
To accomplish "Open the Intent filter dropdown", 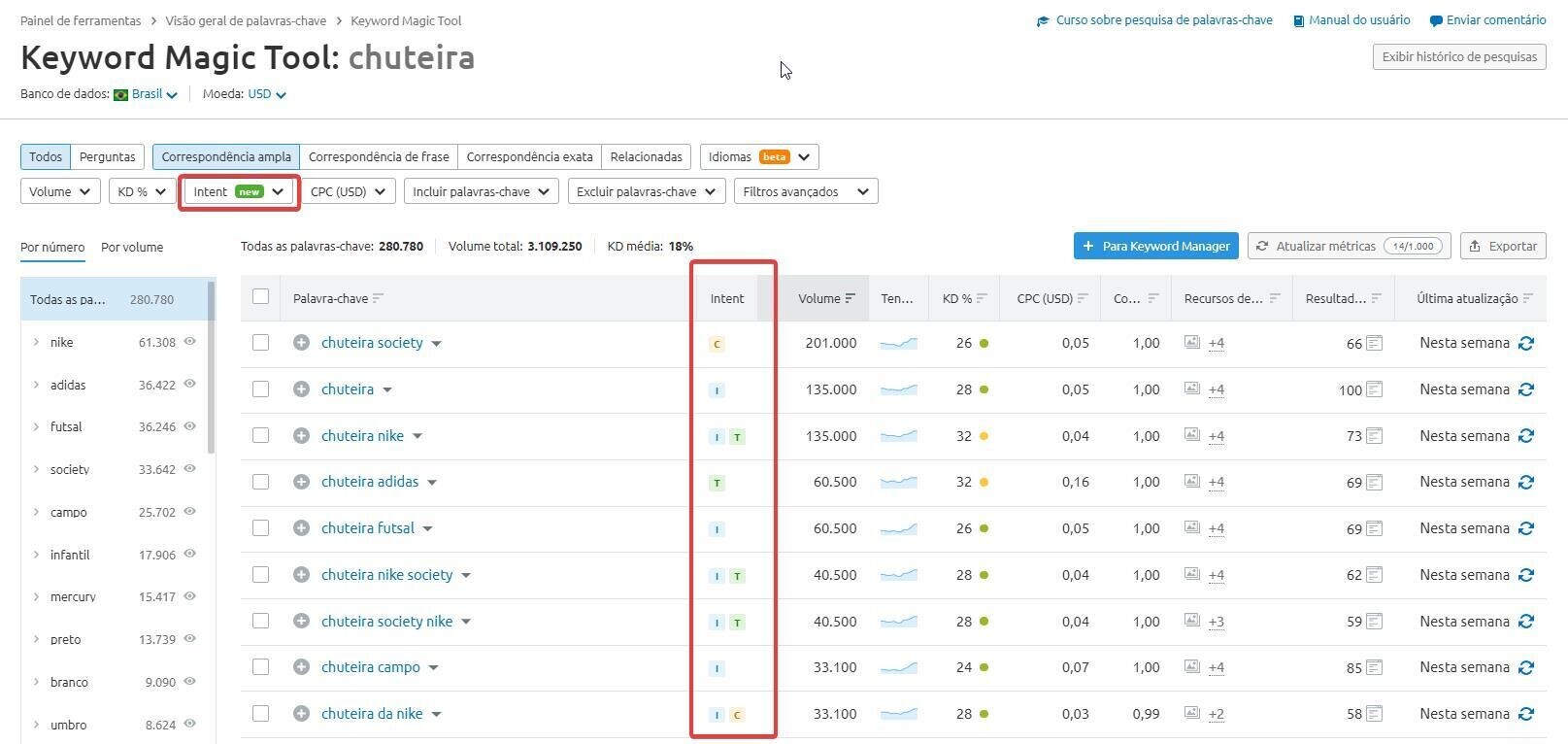I will tap(239, 191).
